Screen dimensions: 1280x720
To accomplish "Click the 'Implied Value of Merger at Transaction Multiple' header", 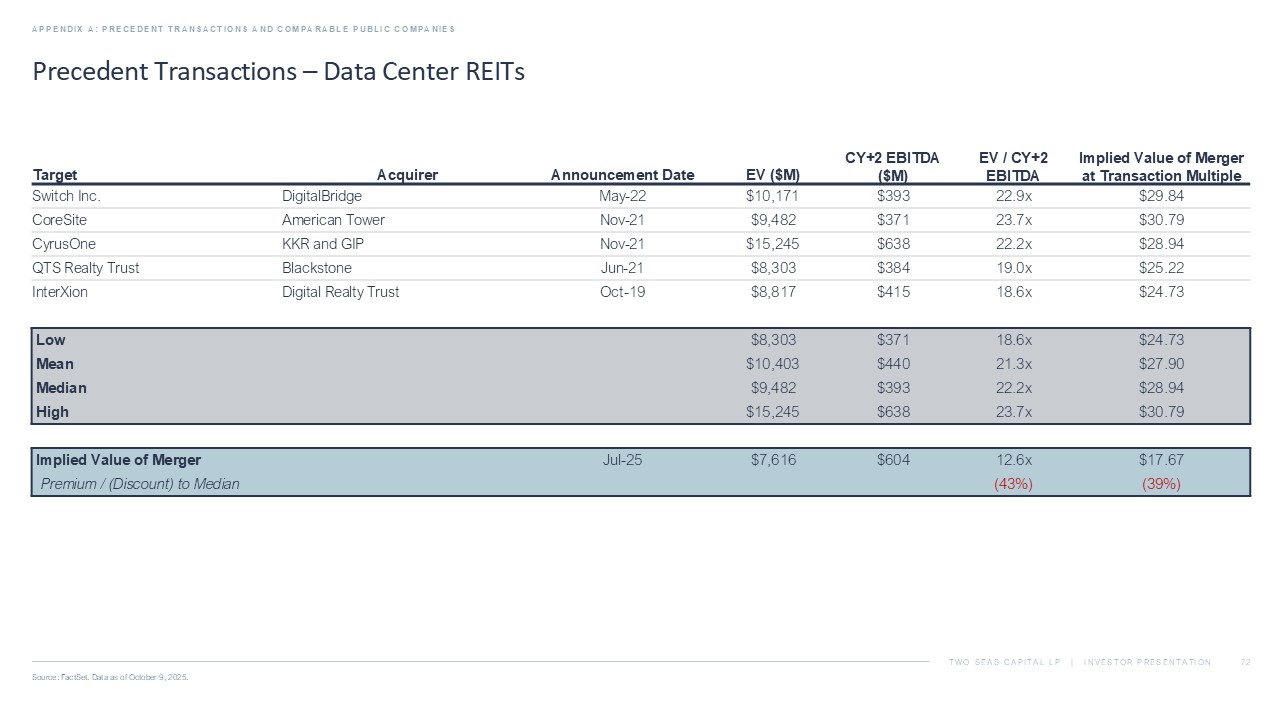I will tap(1161, 167).
